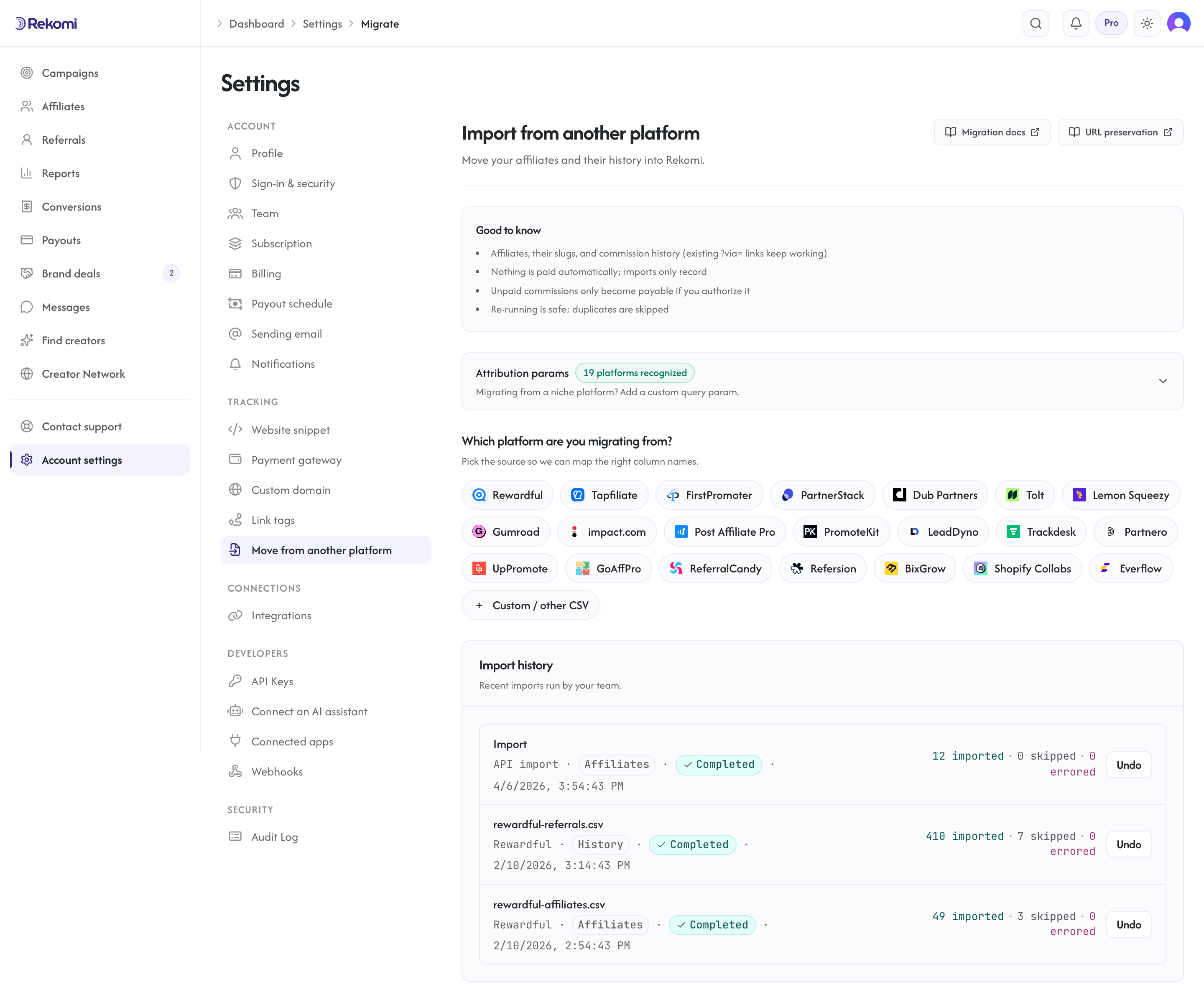Image resolution: width=1204 pixels, height=1002 pixels.
Task: Open Integrations settings
Action: click(x=326, y=615)
